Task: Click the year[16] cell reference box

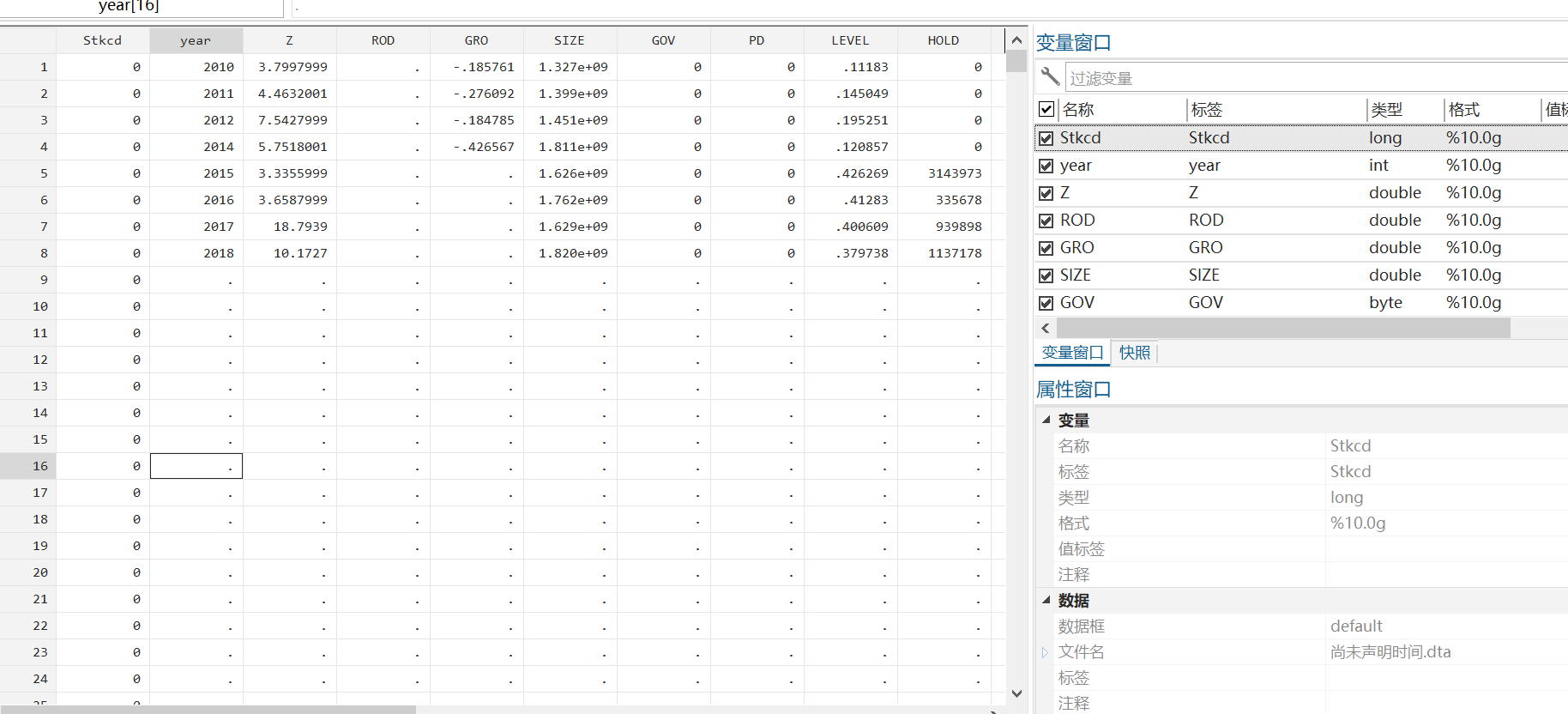Action: click(x=142, y=8)
